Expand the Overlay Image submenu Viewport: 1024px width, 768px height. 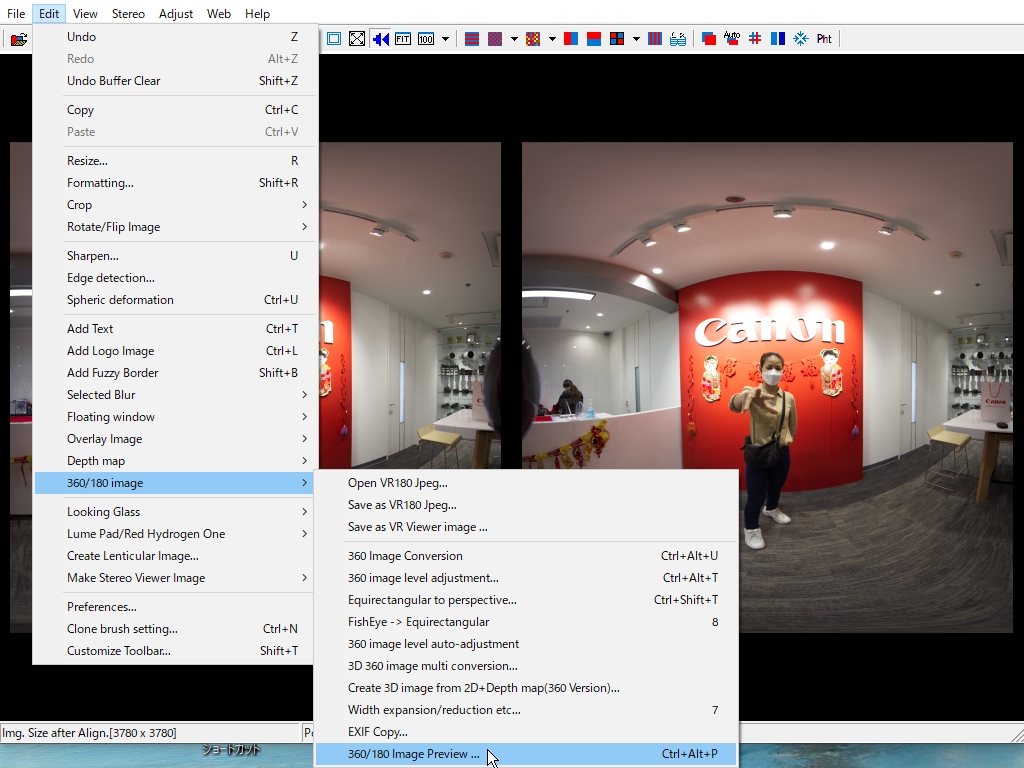175,440
